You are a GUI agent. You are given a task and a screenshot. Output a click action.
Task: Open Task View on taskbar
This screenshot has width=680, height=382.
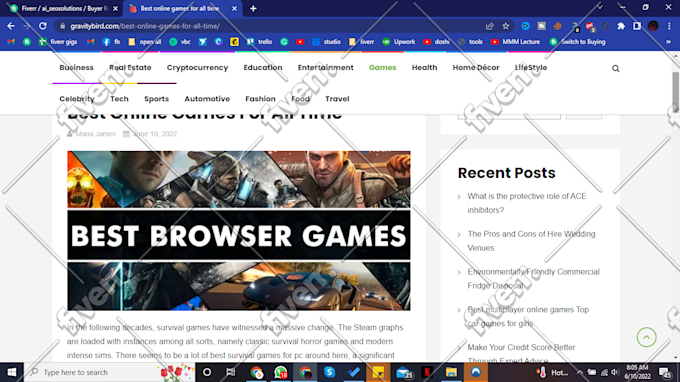tap(231, 372)
